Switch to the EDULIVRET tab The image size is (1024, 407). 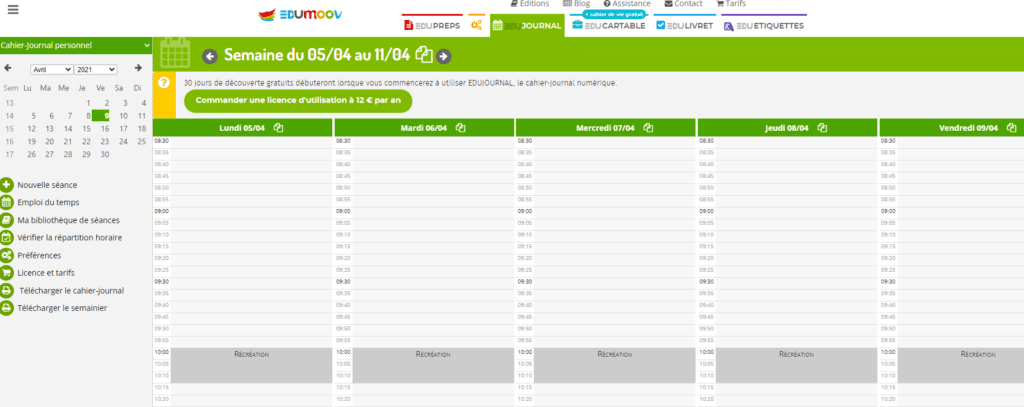coord(685,26)
